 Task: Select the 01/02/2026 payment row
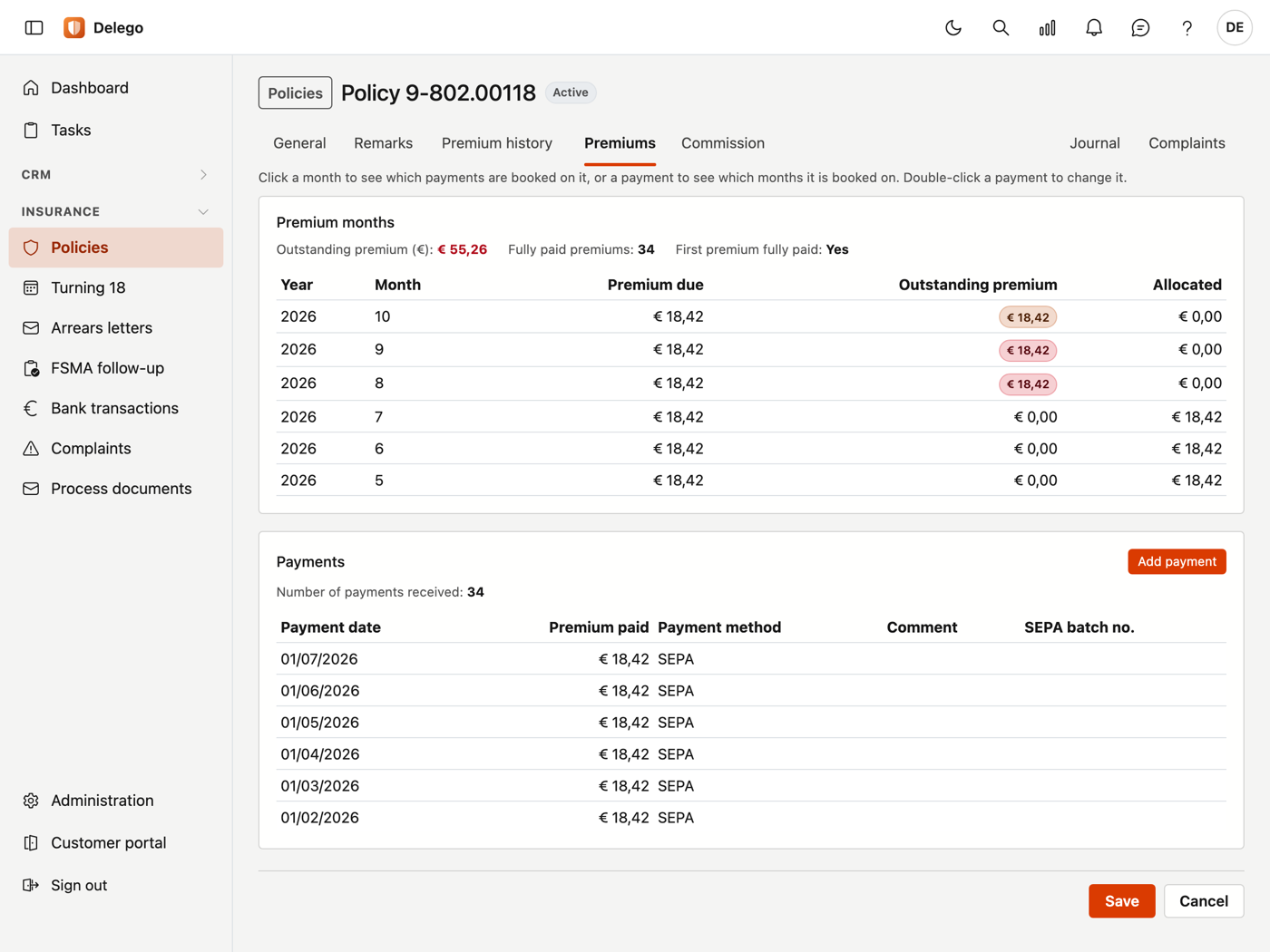(751, 818)
